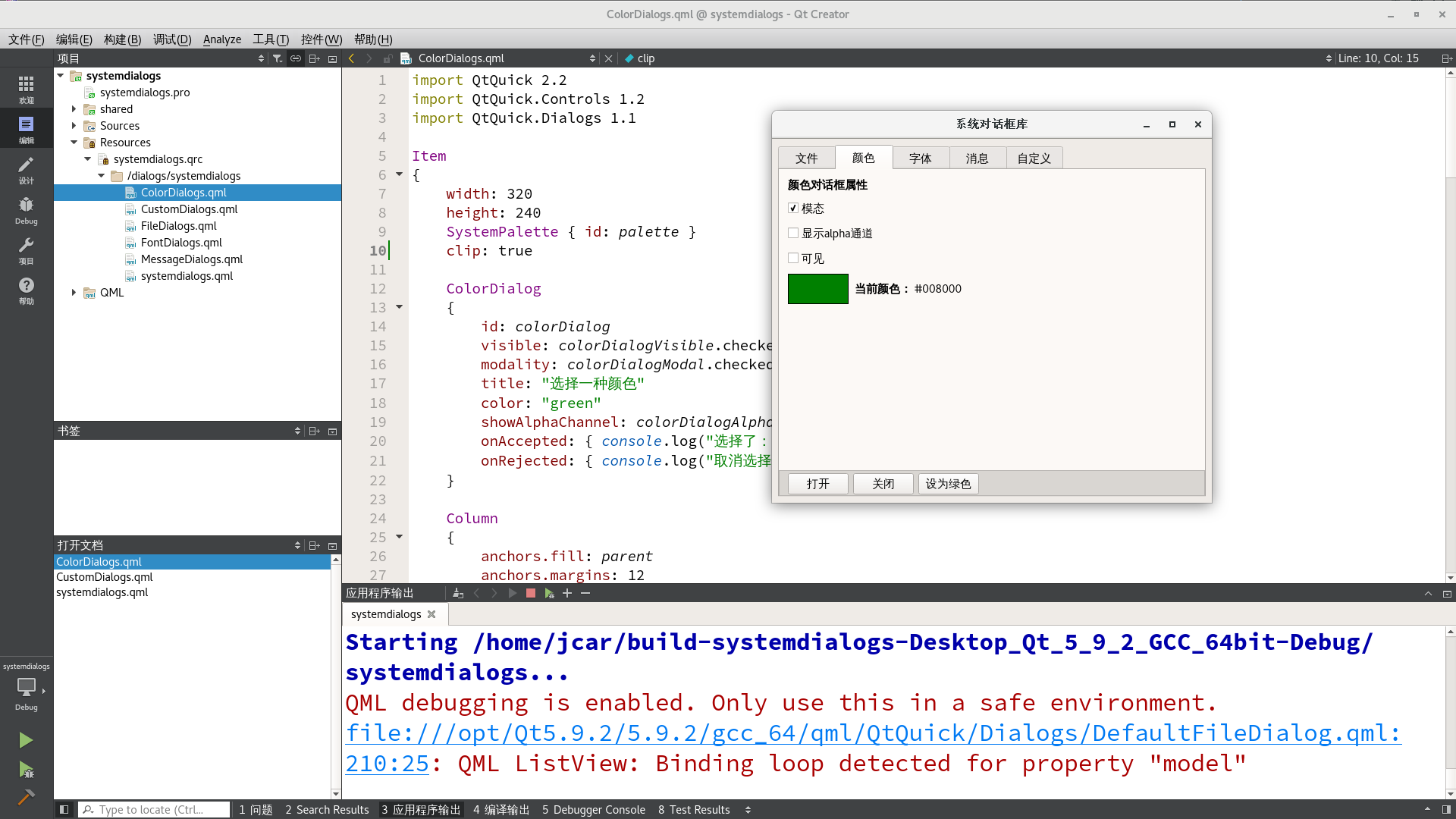The height and width of the screenshot is (819, 1456).
Task: Click the filter tree icon in Projects panel
Action: tap(278, 58)
